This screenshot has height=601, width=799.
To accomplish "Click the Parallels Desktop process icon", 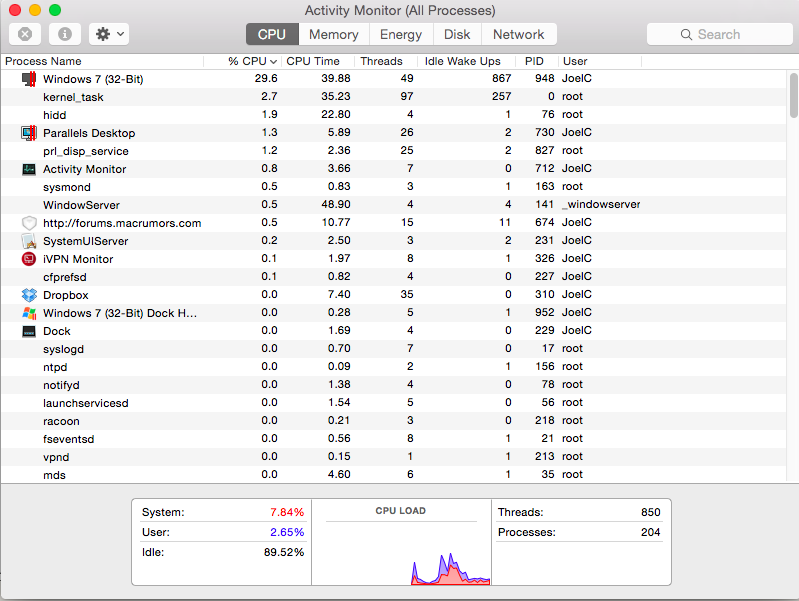I will (29, 133).
